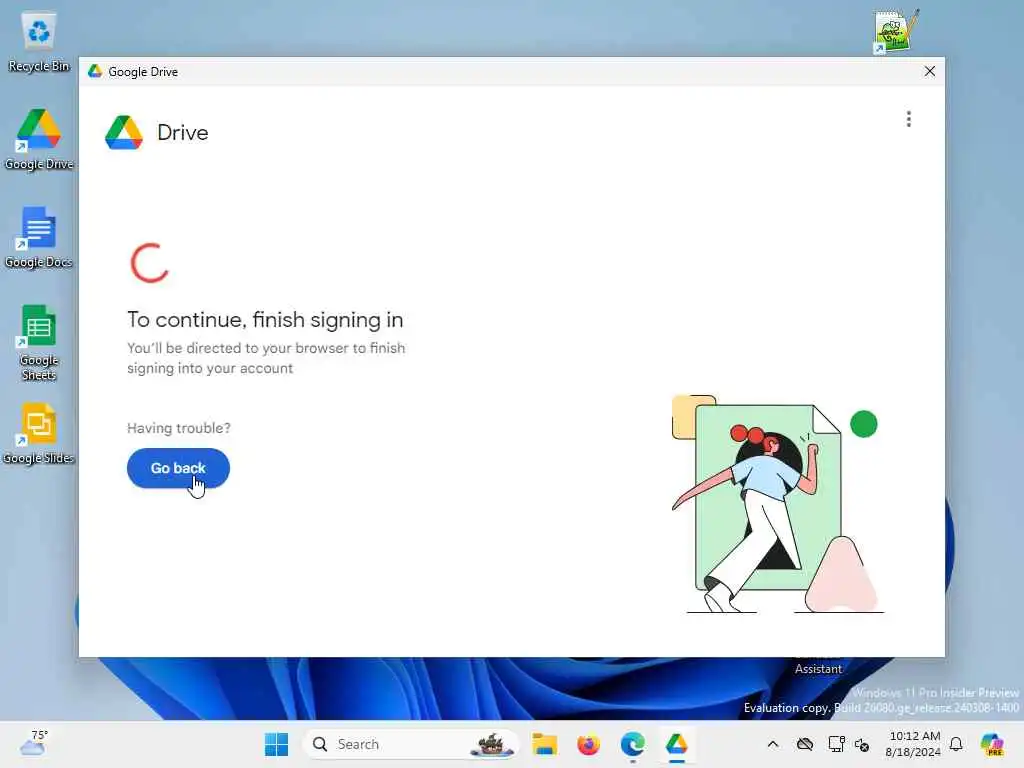The height and width of the screenshot is (768, 1024).
Task: Select the notepad shortcut at top-right of desktop
Action: point(896,31)
